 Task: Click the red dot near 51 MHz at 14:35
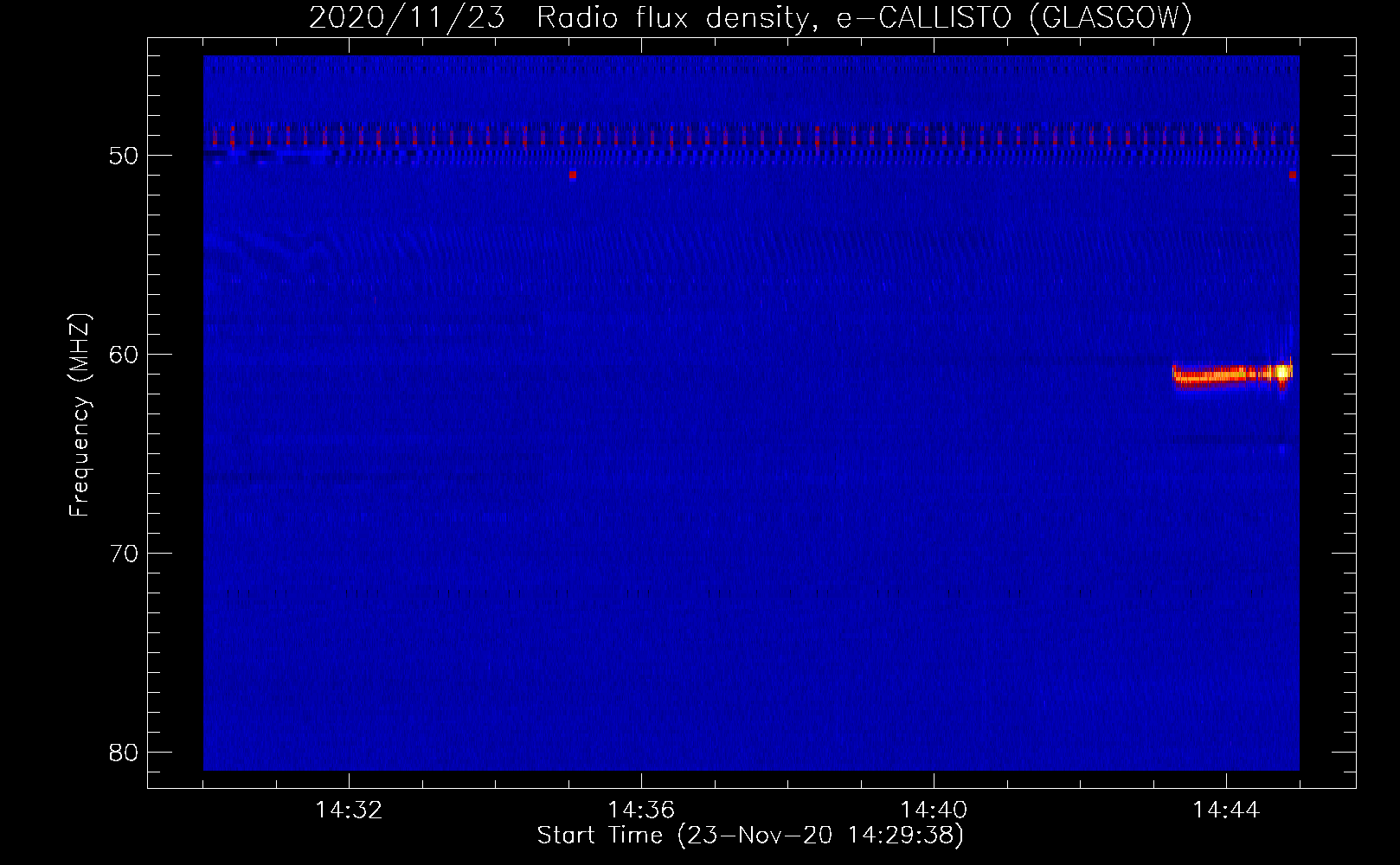point(572,175)
